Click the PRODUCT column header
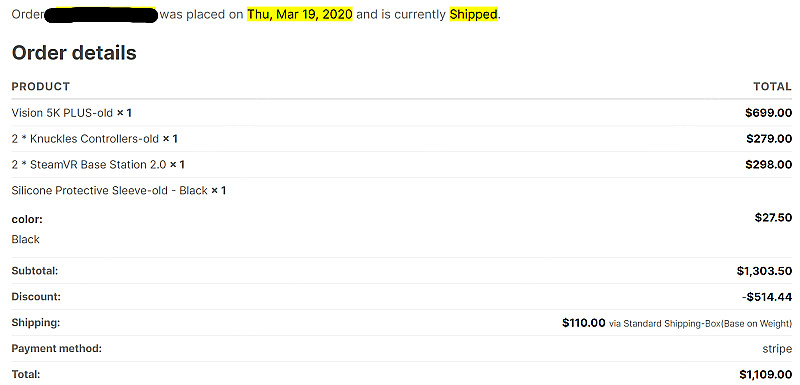Screen dimensions: 800x385 click(x=41, y=87)
